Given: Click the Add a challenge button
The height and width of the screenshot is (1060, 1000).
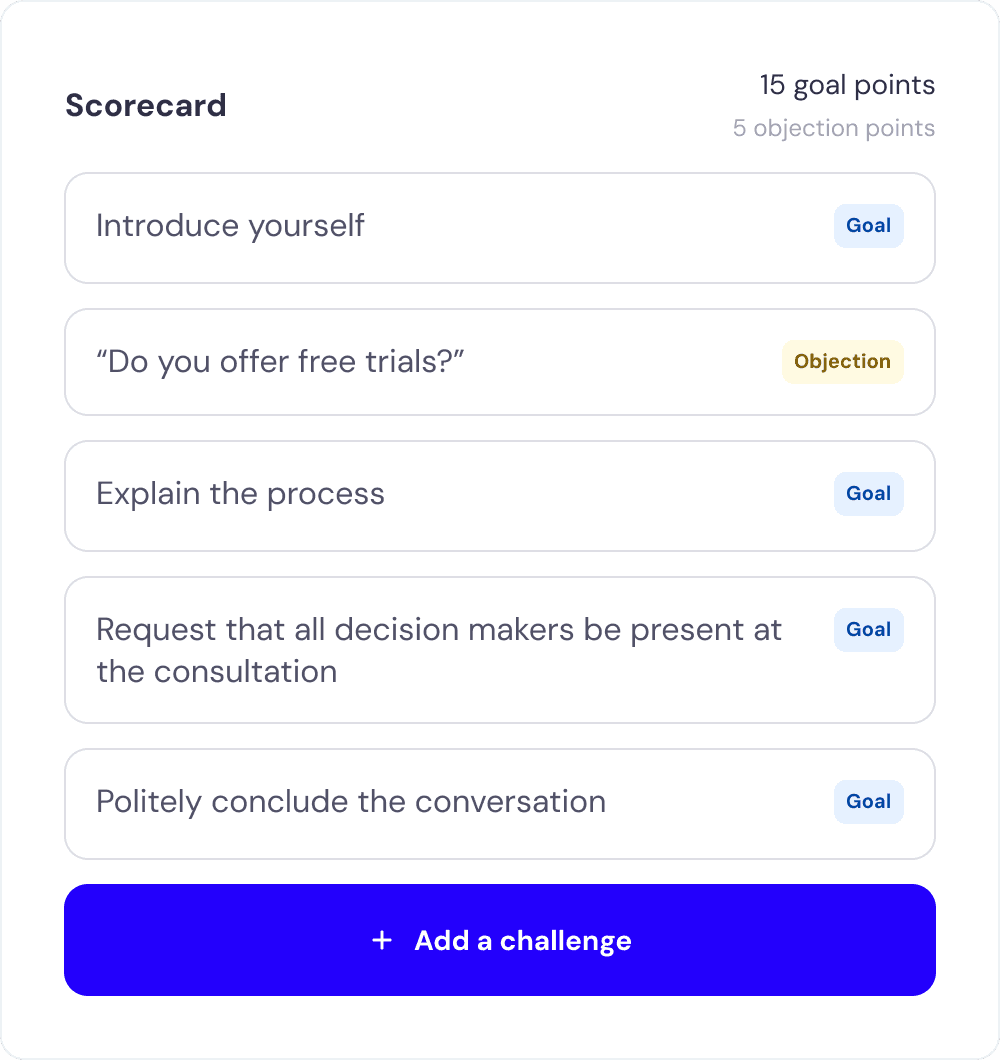Looking at the screenshot, I should pyautogui.click(x=500, y=940).
